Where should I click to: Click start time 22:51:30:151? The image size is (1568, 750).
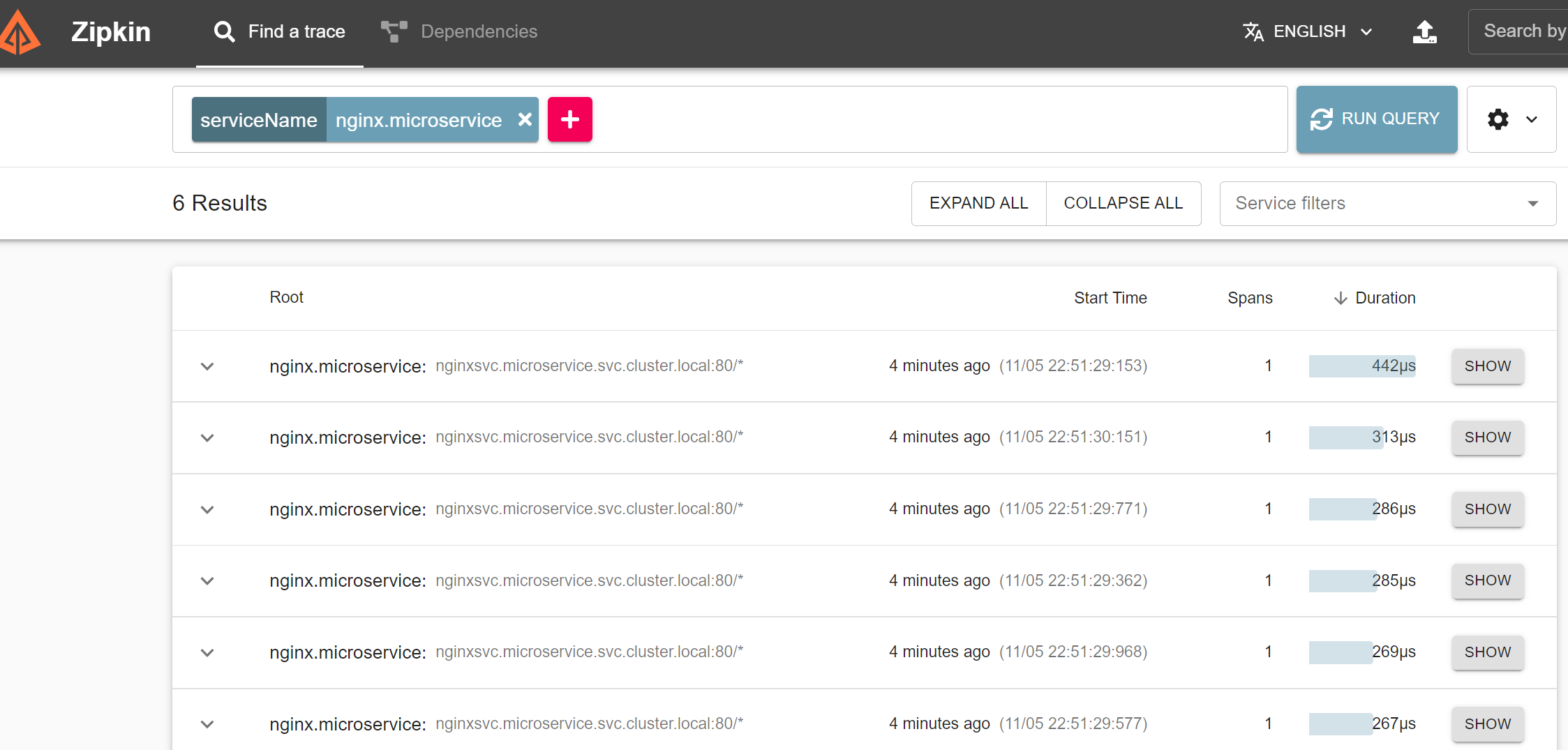[x=1073, y=437]
